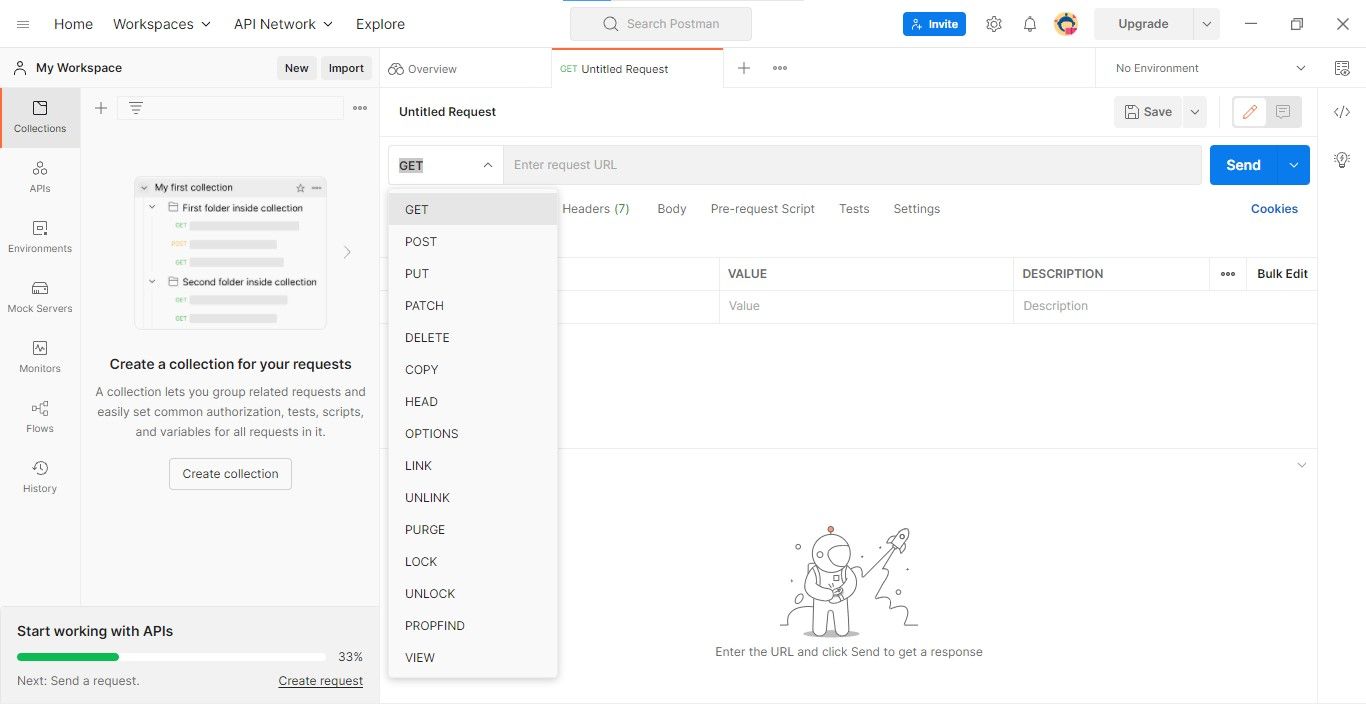This screenshot has height=707, width=1366.
Task: Open a new request tab with plus icon
Action: pyautogui.click(x=744, y=68)
